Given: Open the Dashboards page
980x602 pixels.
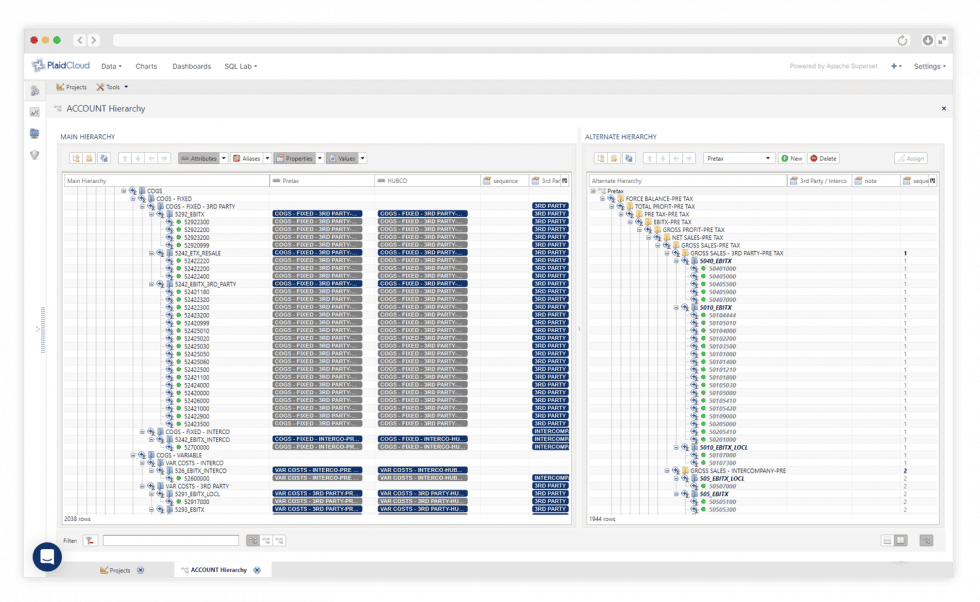Looking at the screenshot, I should coord(192,66).
